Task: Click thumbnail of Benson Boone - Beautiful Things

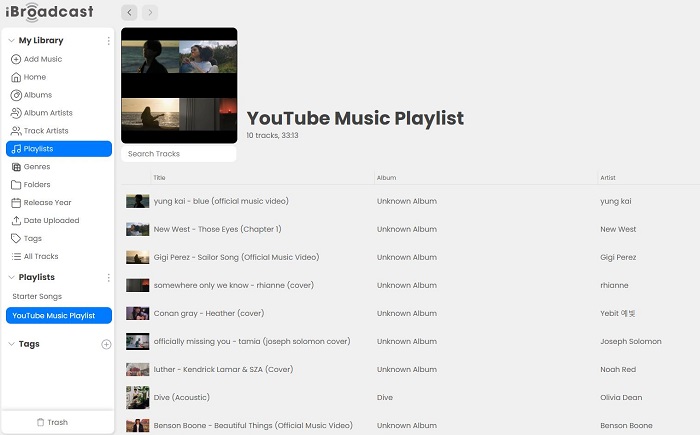Action: (138, 426)
